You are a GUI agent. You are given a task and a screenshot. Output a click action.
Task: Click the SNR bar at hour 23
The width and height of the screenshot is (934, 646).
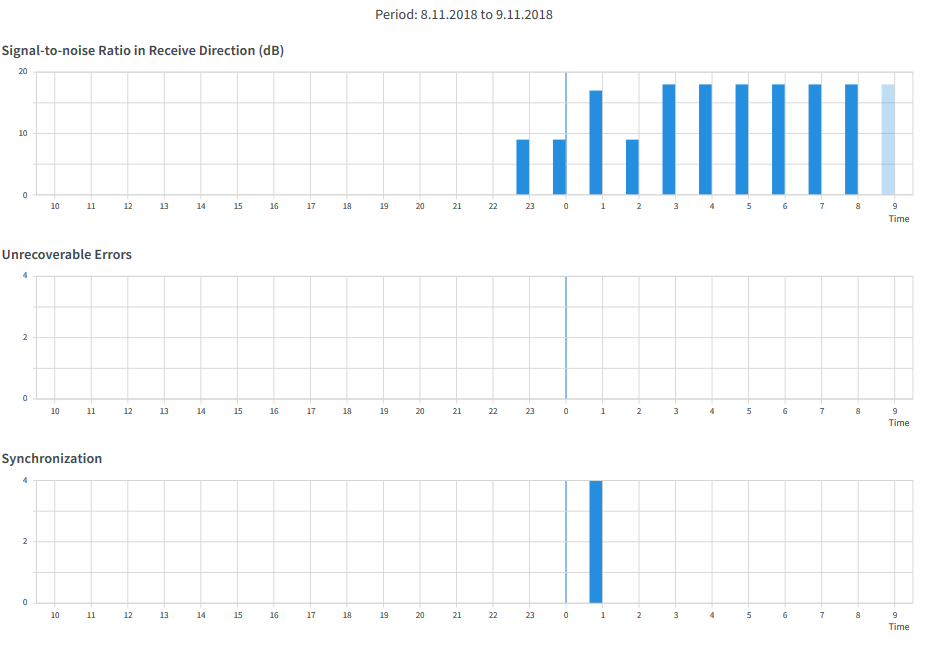(x=522, y=167)
